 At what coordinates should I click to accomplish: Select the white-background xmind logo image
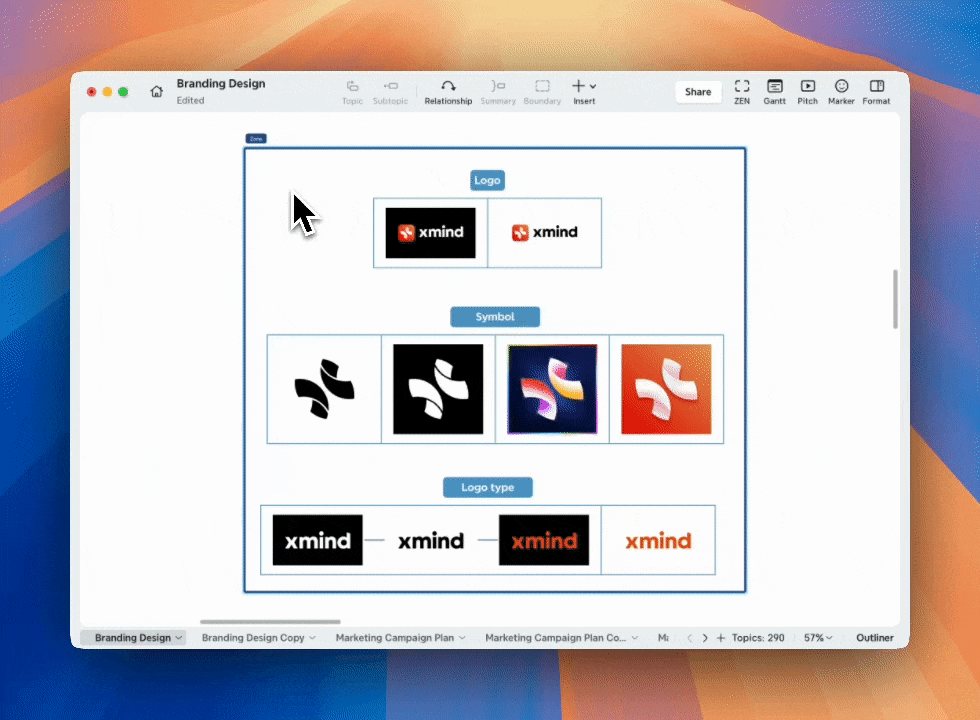click(x=544, y=233)
